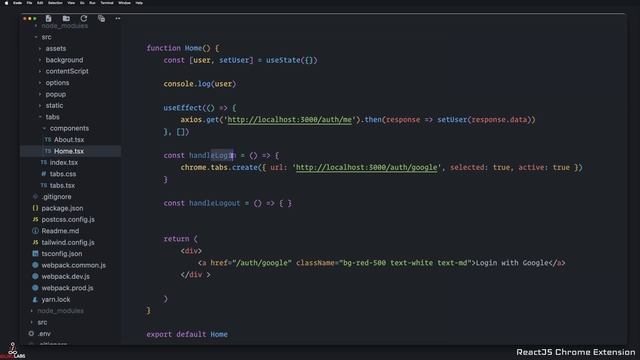Place cursor on 'useState' in code

pyautogui.click(x=283, y=60)
